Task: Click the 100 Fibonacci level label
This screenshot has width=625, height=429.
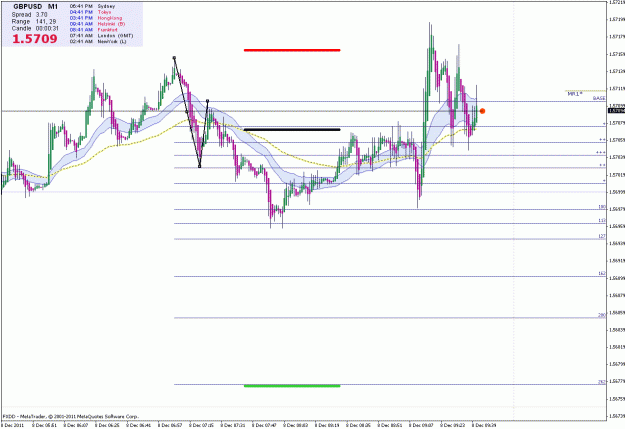Action: (602, 207)
